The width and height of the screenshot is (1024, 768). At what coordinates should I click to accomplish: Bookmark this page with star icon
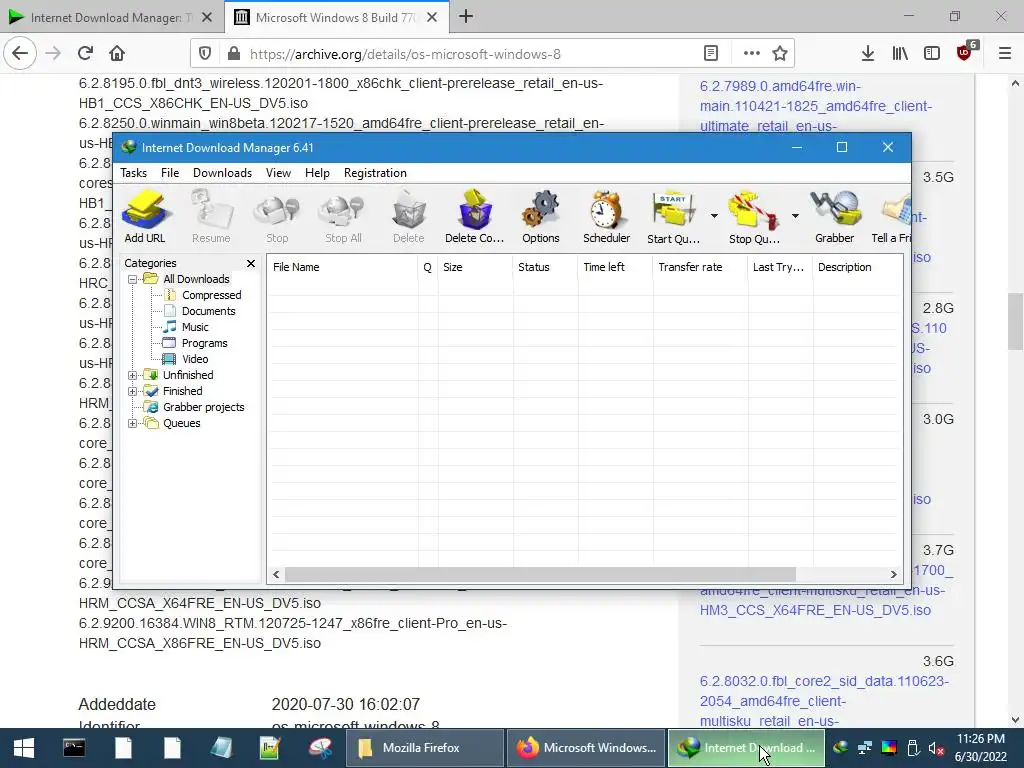(x=780, y=54)
